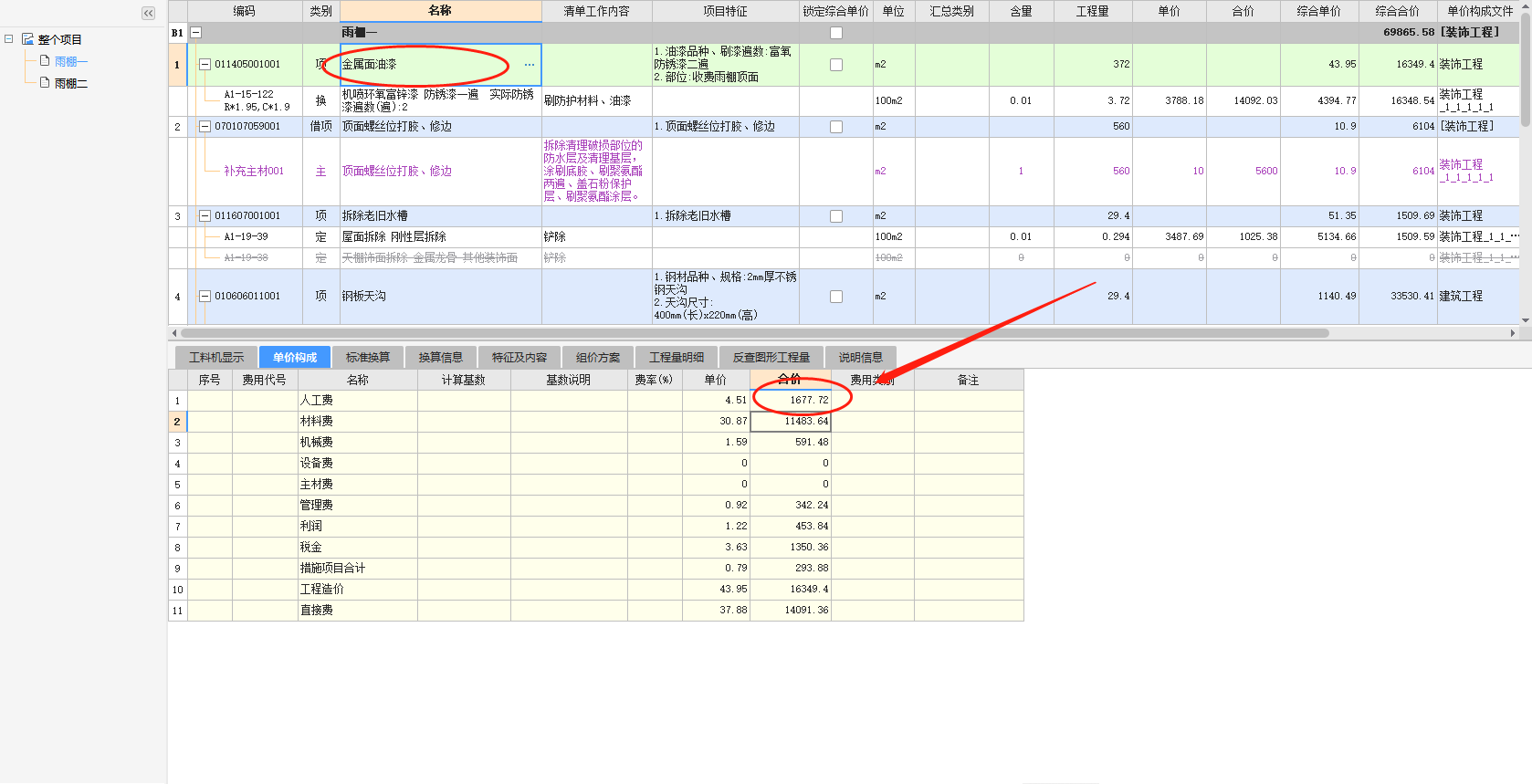Click total 69865.58 in section row
This screenshot has height=784, width=1532.
(1409, 32)
